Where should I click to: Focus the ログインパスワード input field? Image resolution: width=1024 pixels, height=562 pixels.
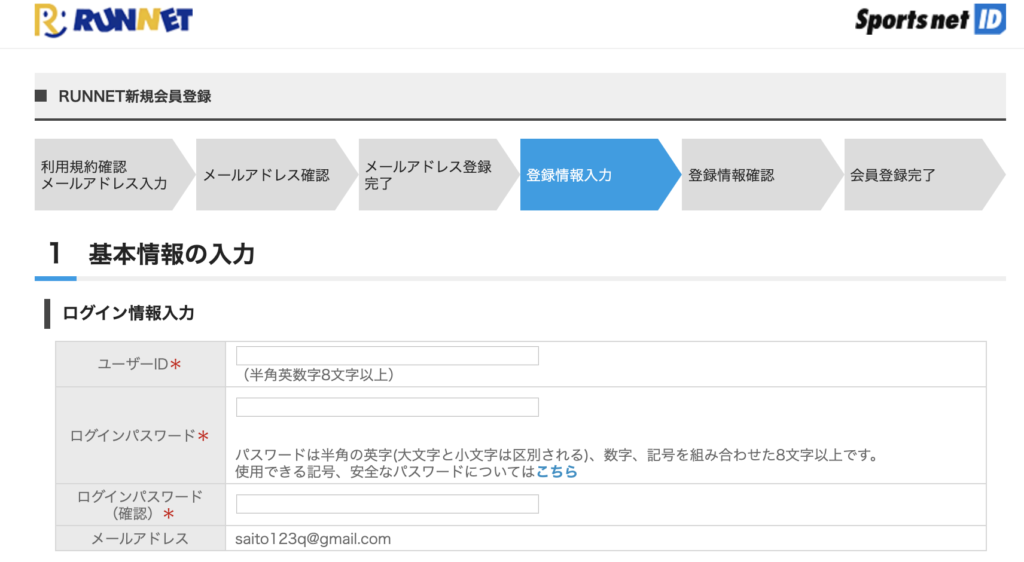pyautogui.click(x=387, y=407)
